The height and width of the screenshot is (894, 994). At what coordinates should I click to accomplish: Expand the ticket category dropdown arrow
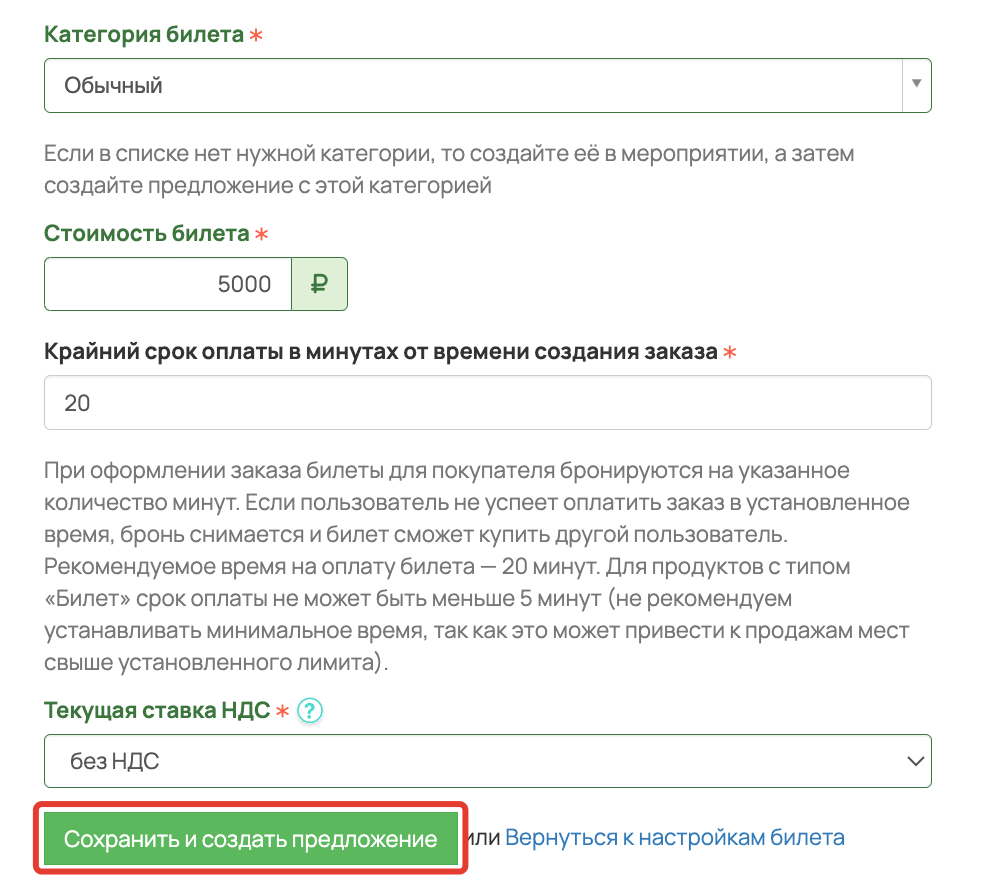[916, 84]
